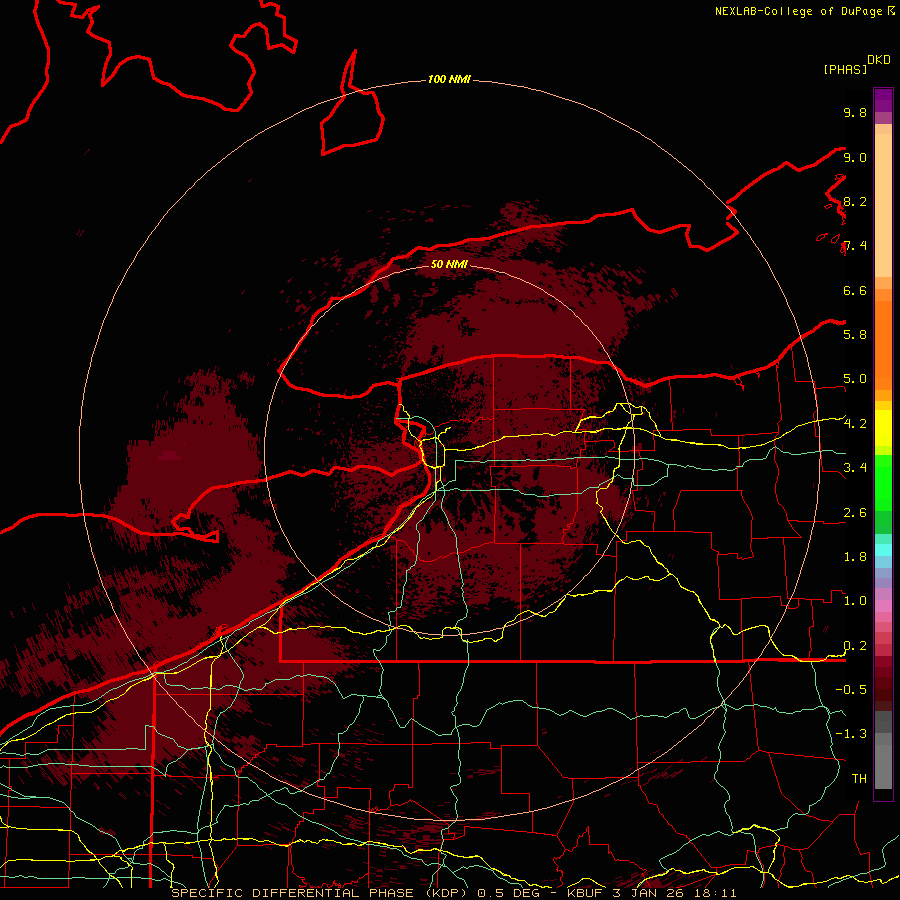Click the KBUF 3 JAN 26 18:11 timestamp
The width and height of the screenshot is (900, 900).
click(651, 893)
